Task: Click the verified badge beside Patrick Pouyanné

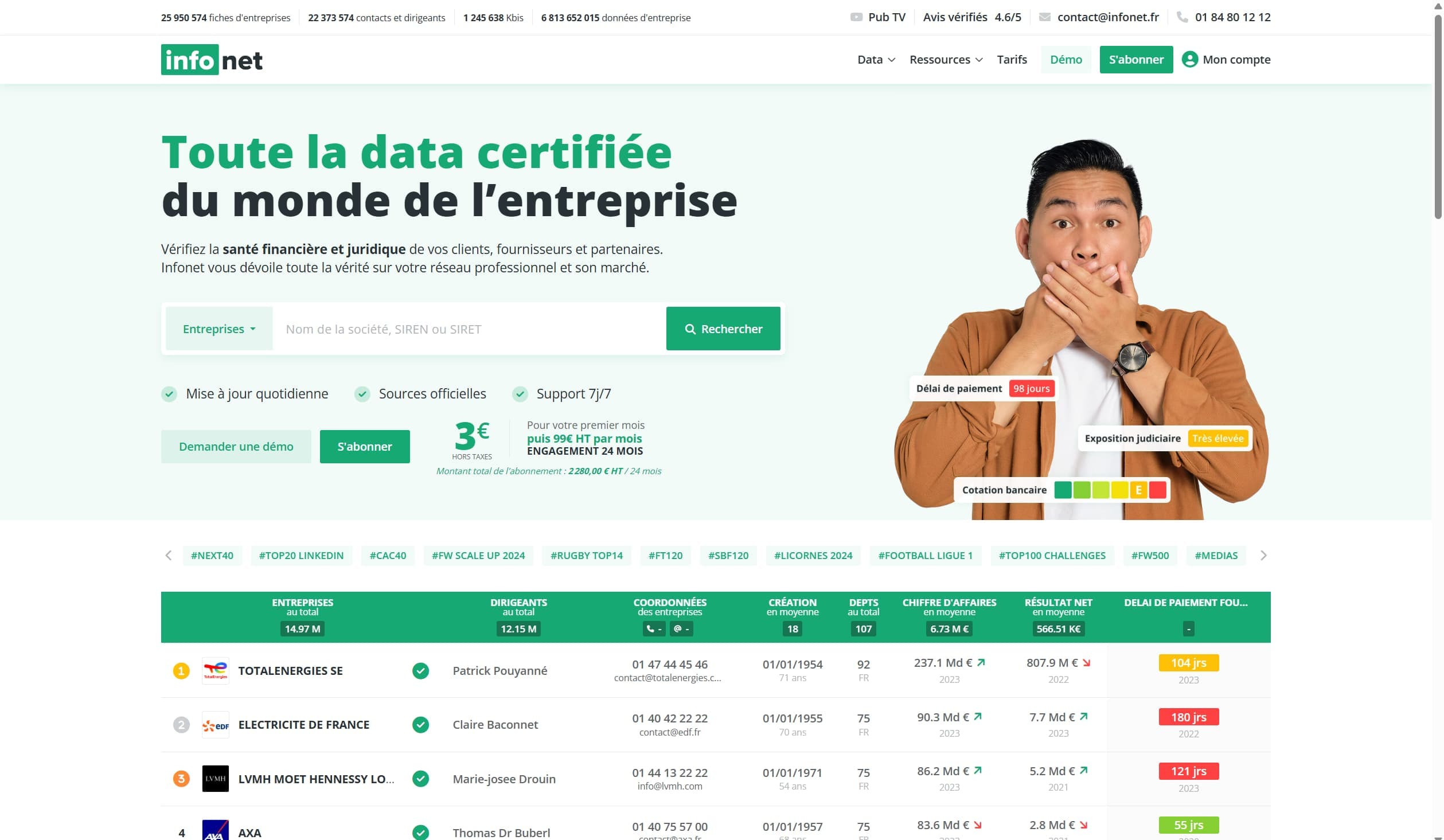Action: click(x=422, y=670)
